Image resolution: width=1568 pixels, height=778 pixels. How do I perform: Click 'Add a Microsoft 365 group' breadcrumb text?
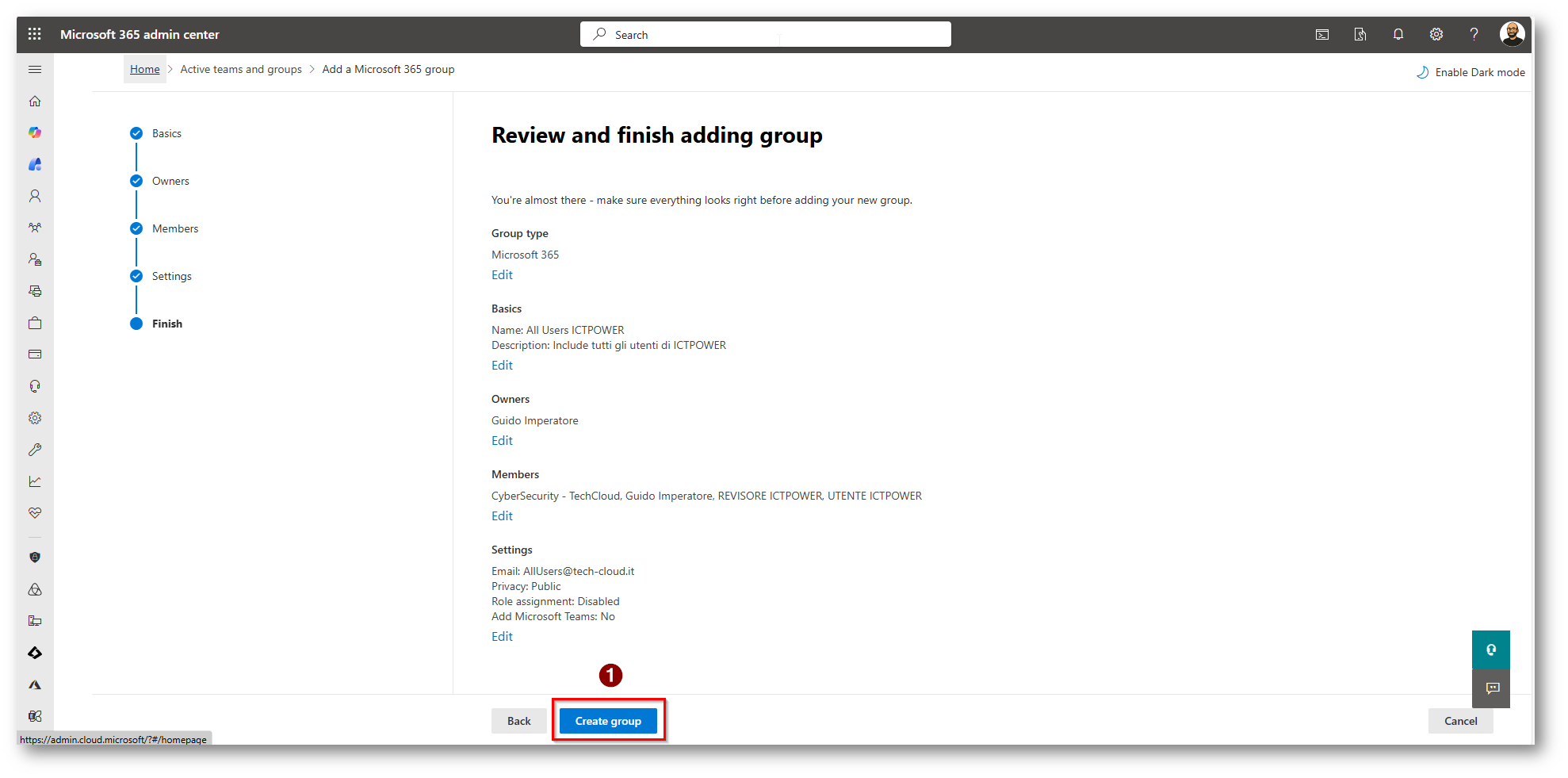(x=388, y=69)
